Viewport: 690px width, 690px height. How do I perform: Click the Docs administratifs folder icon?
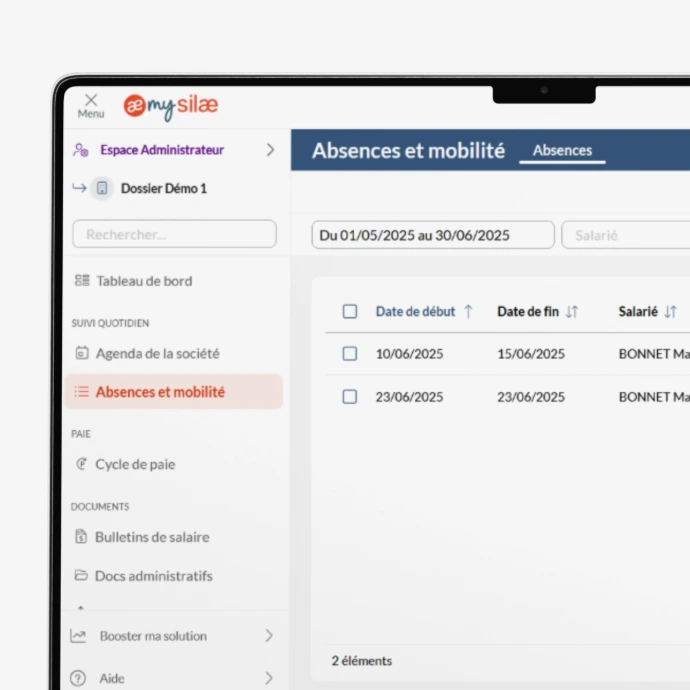(x=81, y=575)
